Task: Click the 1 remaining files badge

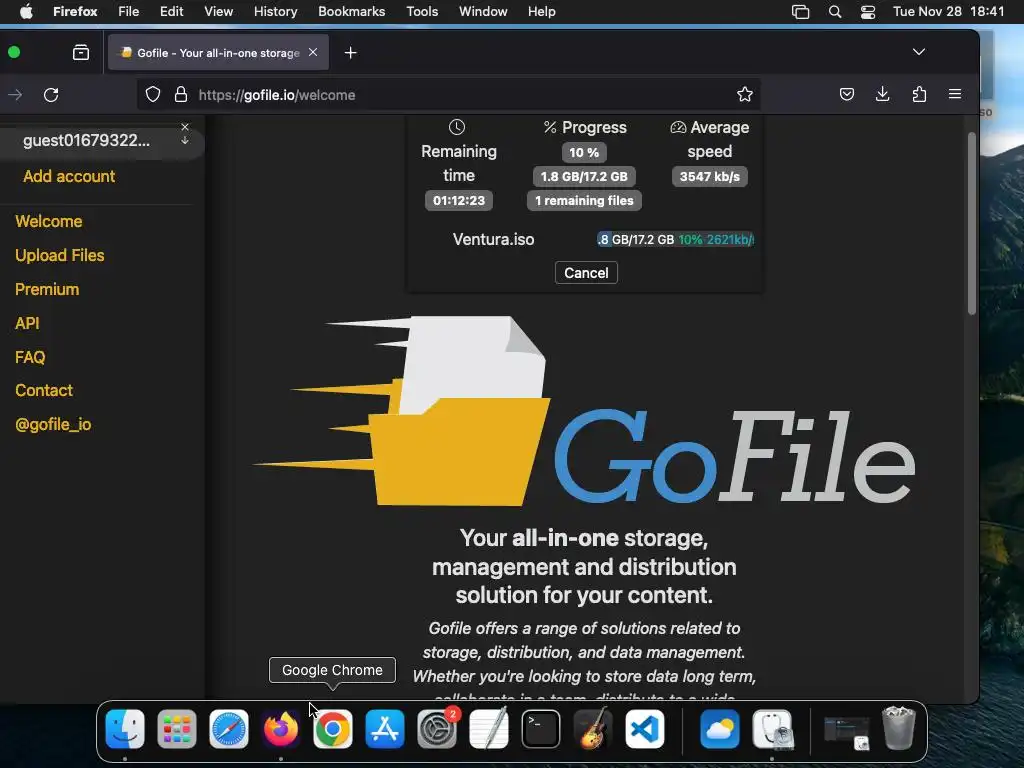Action: pos(584,200)
